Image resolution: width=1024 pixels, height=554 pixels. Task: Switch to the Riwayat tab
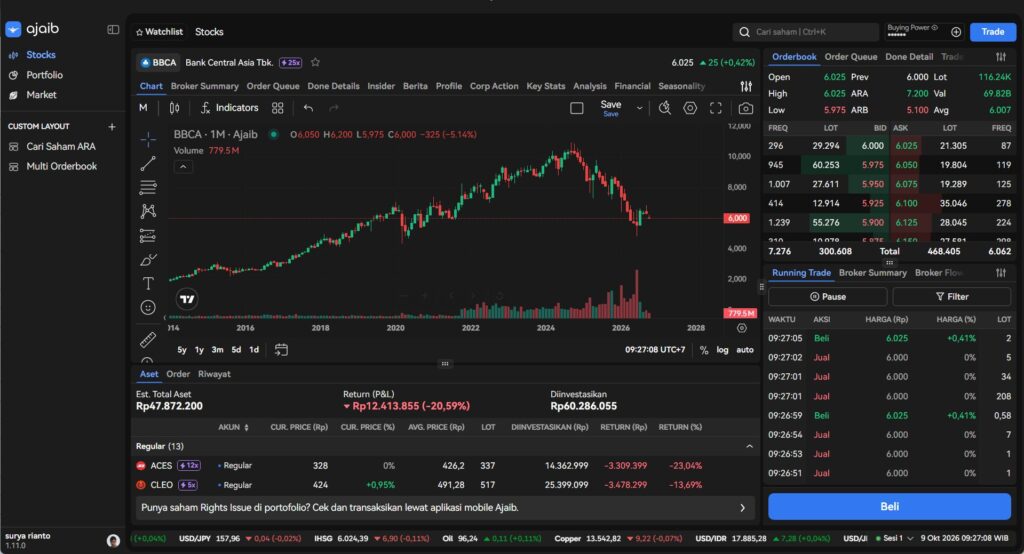click(x=214, y=374)
